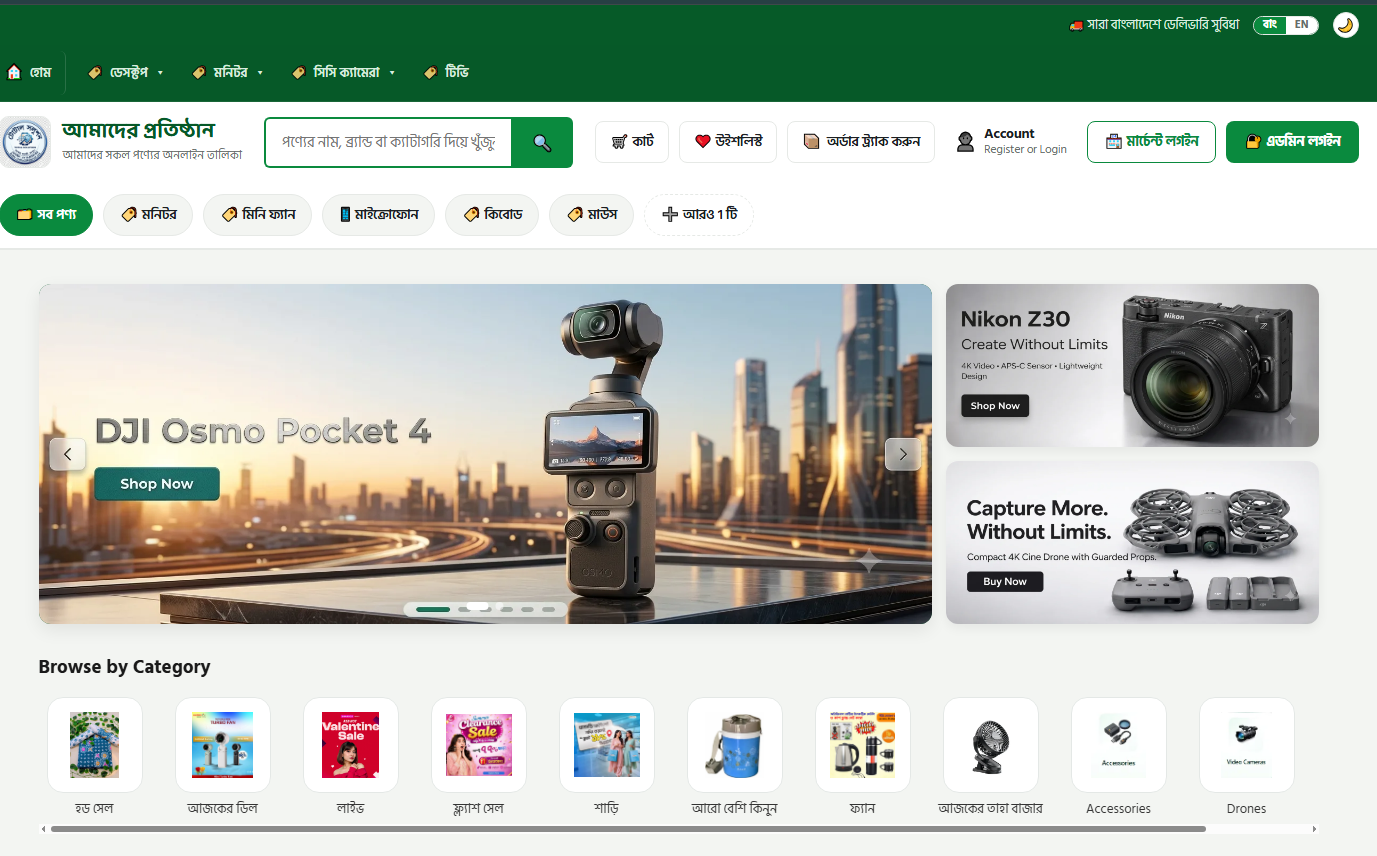Image resolution: width=1377 pixels, height=856 pixels.
Task: Click the category scrollbar left arrow
Action: (43, 829)
